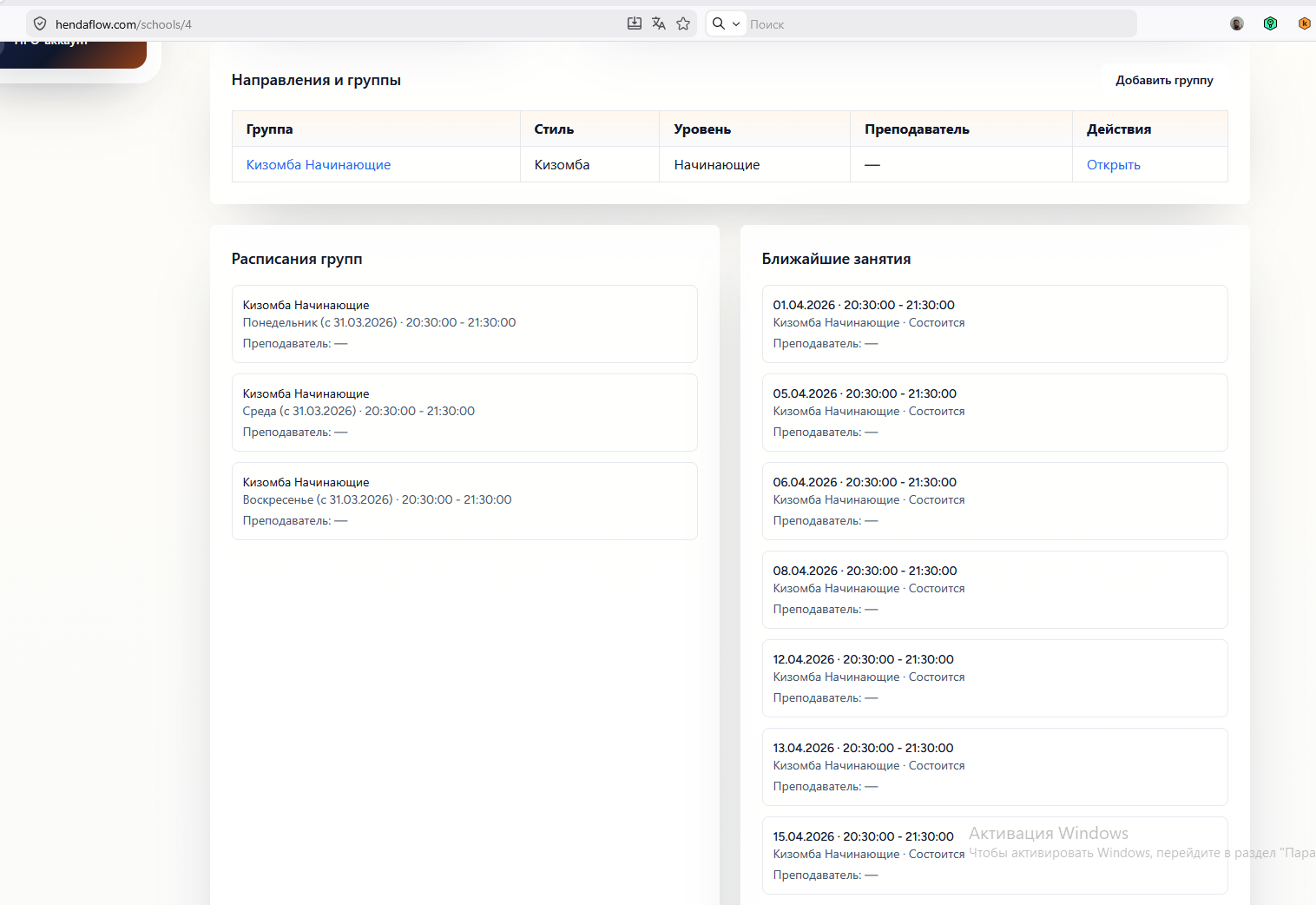Open the 01.04.2026 upcoming class card
Image resolution: width=1316 pixels, height=905 pixels.
[994, 324]
